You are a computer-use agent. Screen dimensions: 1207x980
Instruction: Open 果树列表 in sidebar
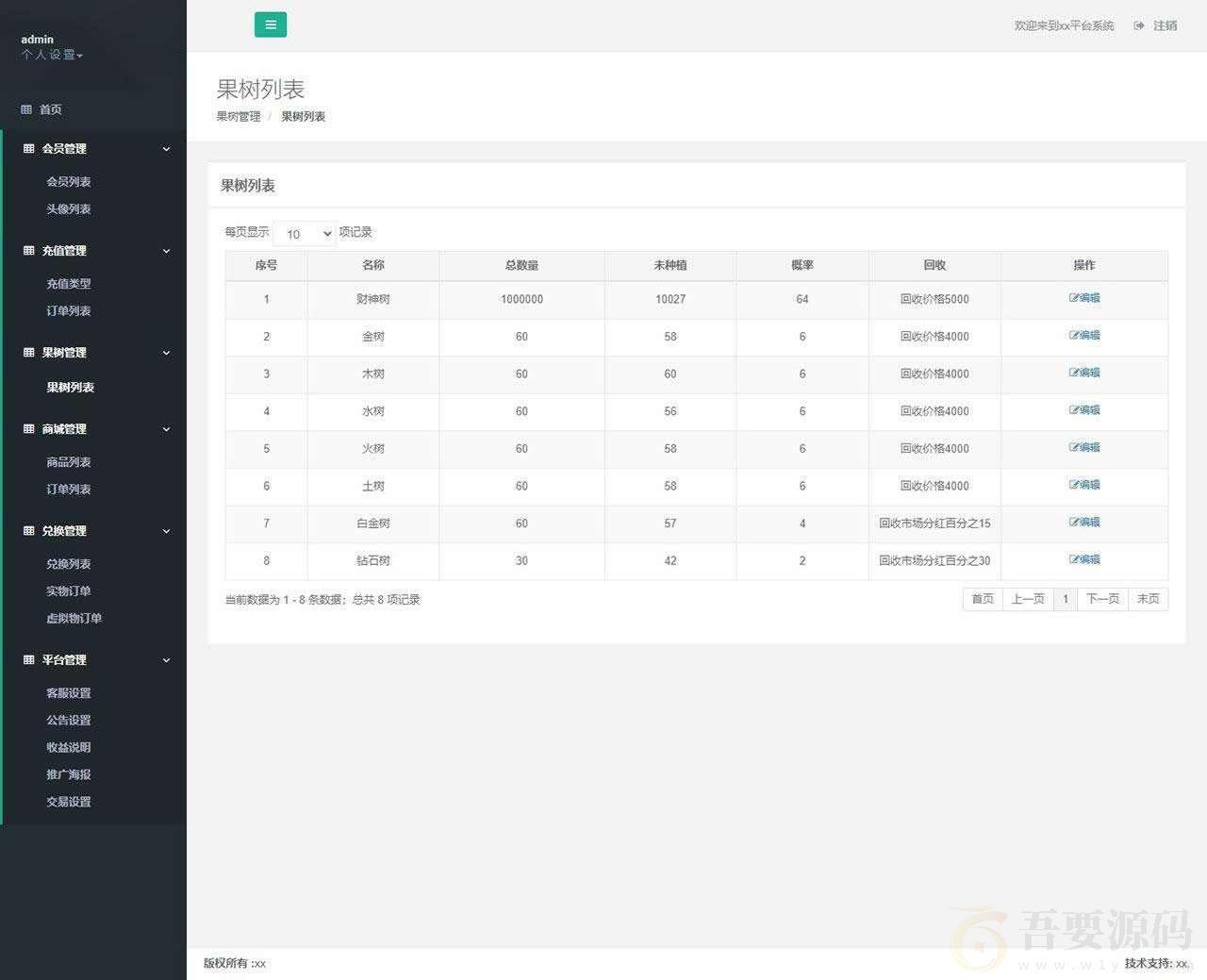71,388
